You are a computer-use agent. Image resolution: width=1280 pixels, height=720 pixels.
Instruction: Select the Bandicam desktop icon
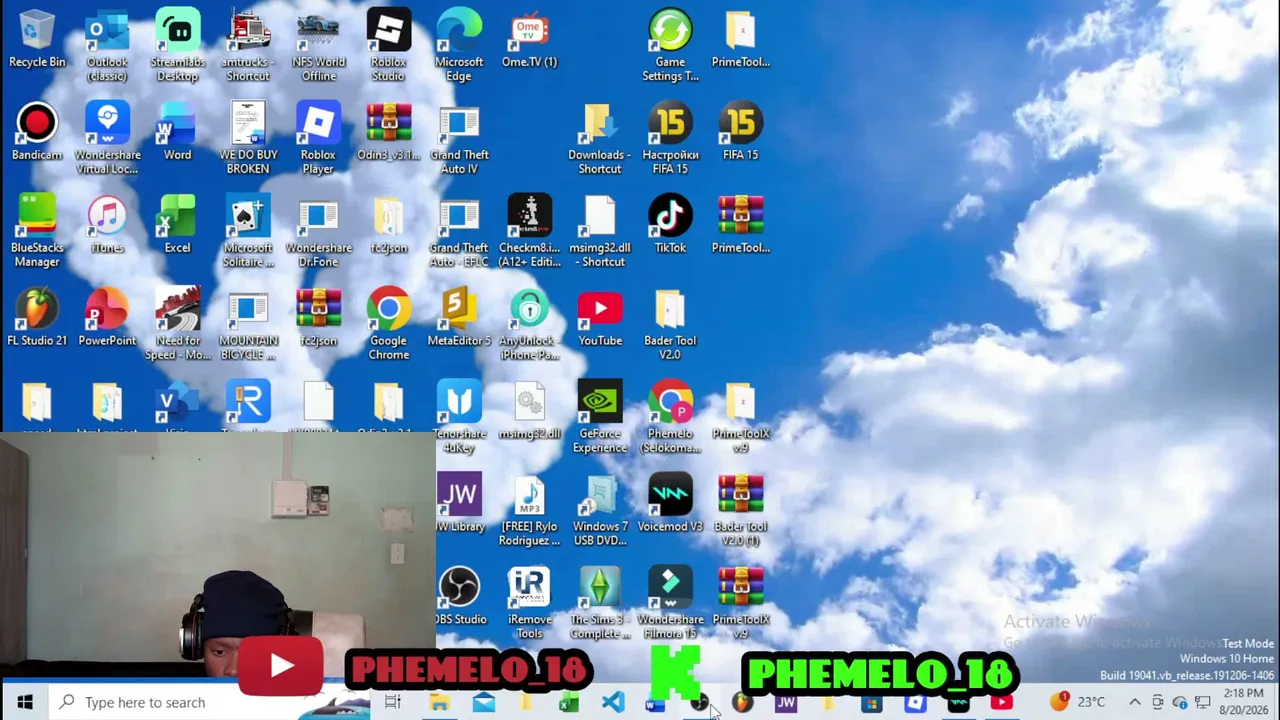(37, 133)
